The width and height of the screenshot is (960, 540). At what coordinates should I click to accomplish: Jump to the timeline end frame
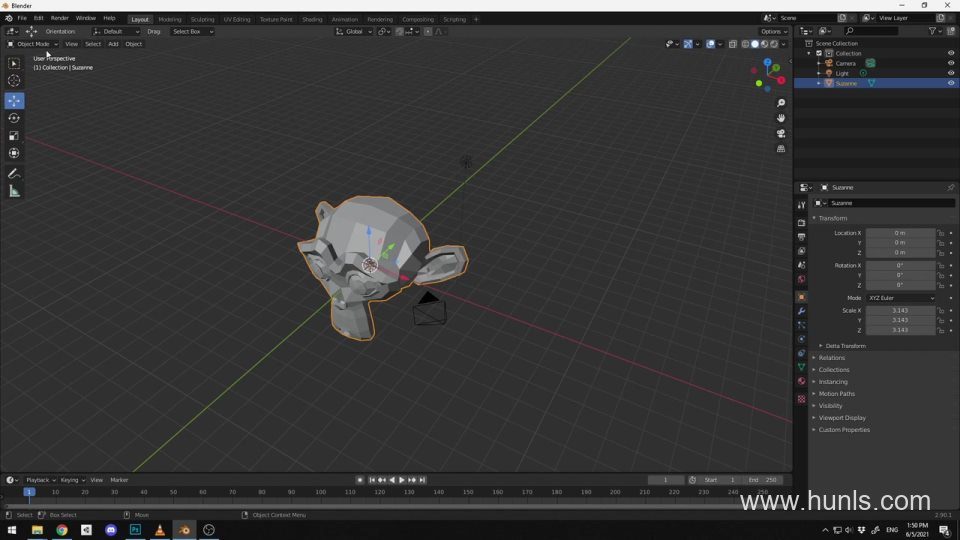coord(422,480)
